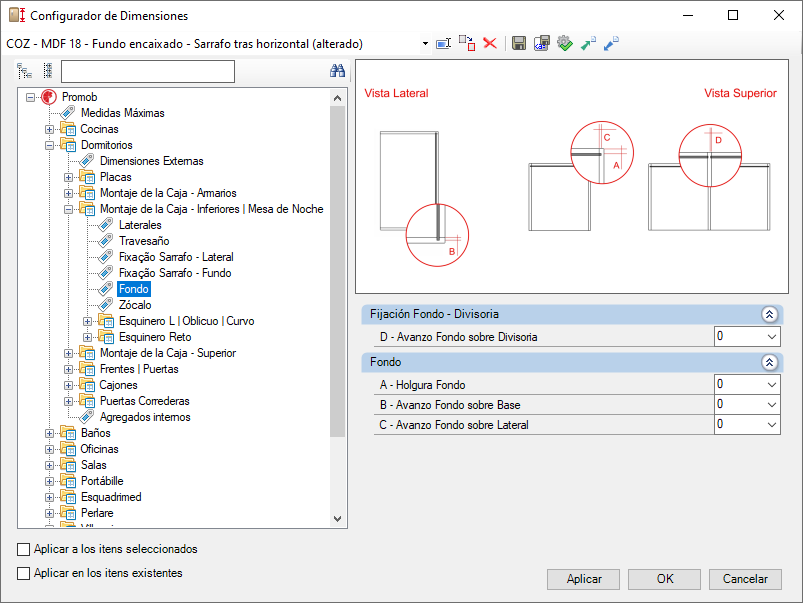Open D - Avanzo Fondo sobre Divisoria dropdown
Image resolution: width=803 pixels, height=603 pixels.
point(772,337)
